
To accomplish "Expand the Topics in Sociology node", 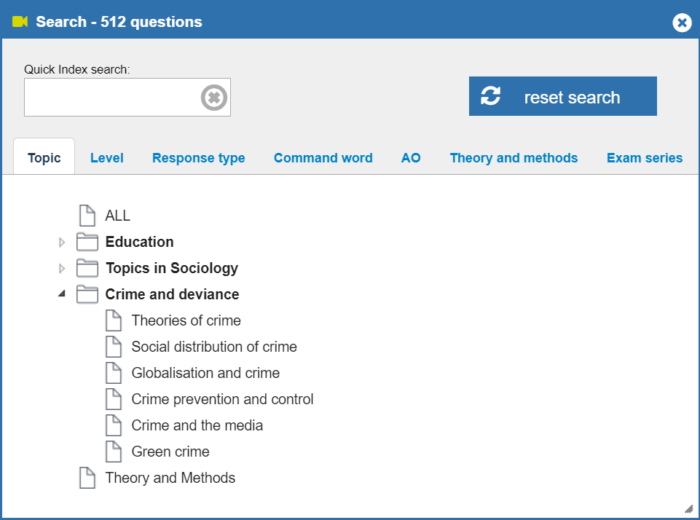I will point(62,268).
